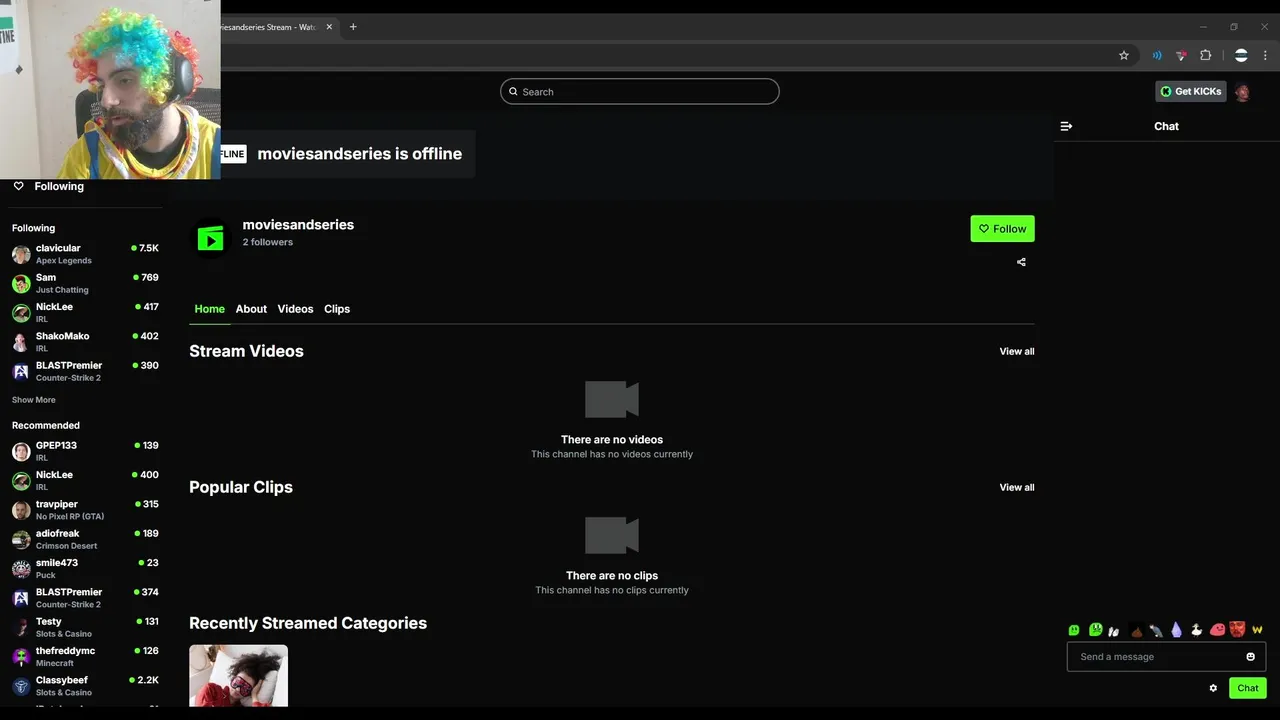Switch to the Videos tab

[x=295, y=309]
